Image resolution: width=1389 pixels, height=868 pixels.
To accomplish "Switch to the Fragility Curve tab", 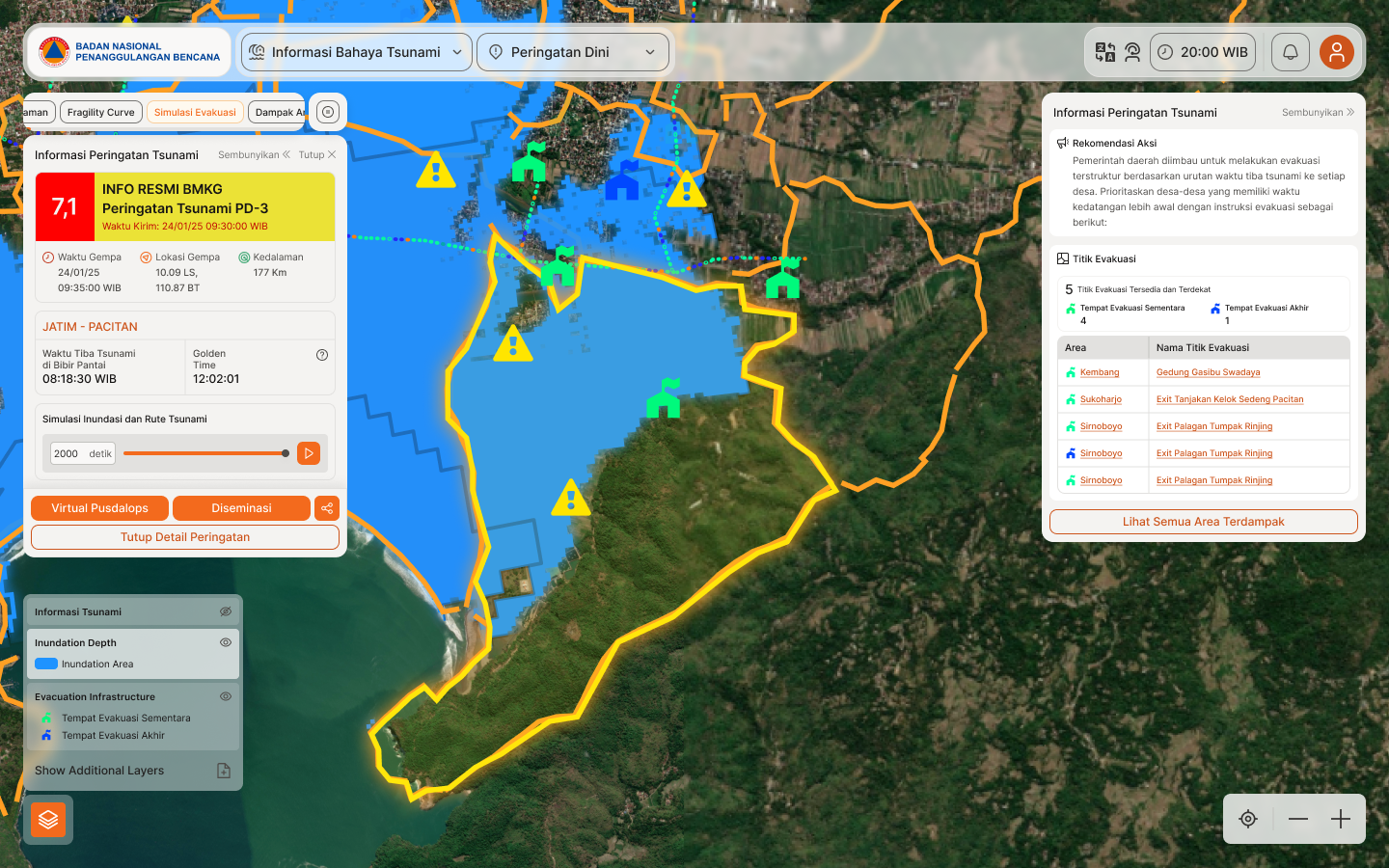I will (100, 112).
